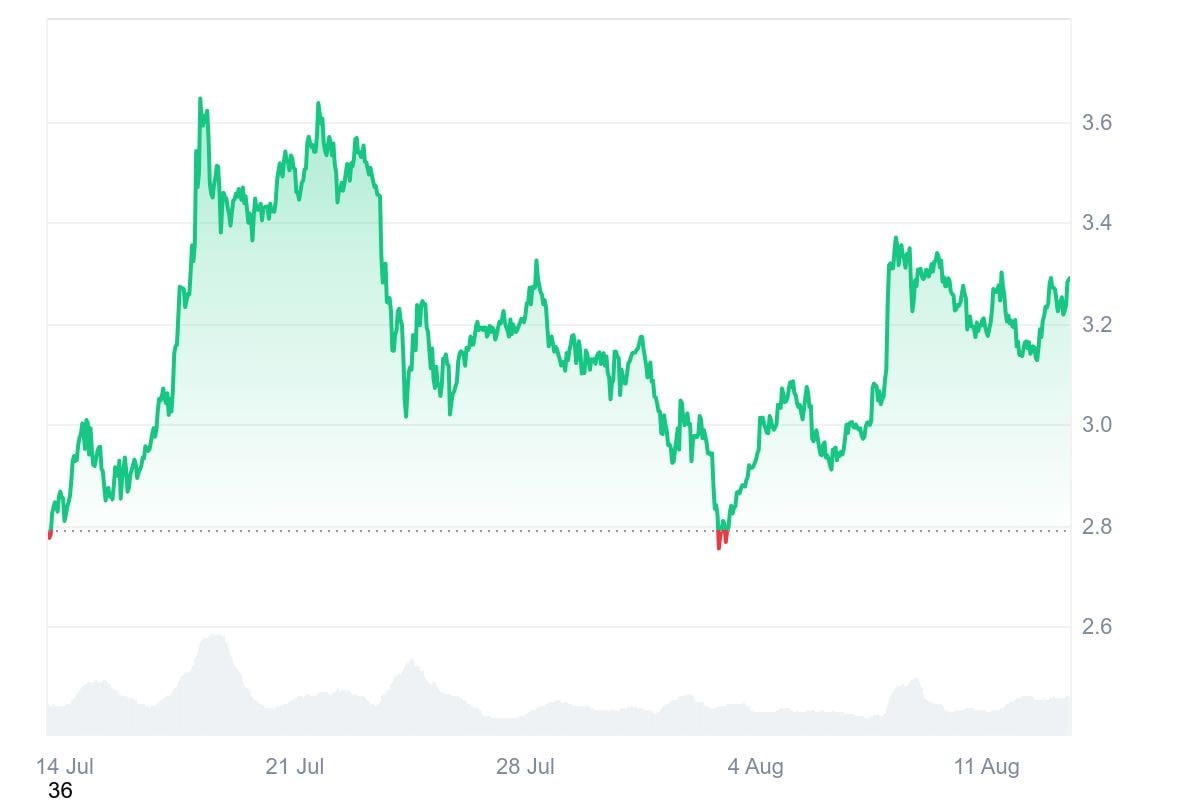1200x800 pixels.
Task: Click the red low point near 4 Aug
Action: [x=721, y=539]
